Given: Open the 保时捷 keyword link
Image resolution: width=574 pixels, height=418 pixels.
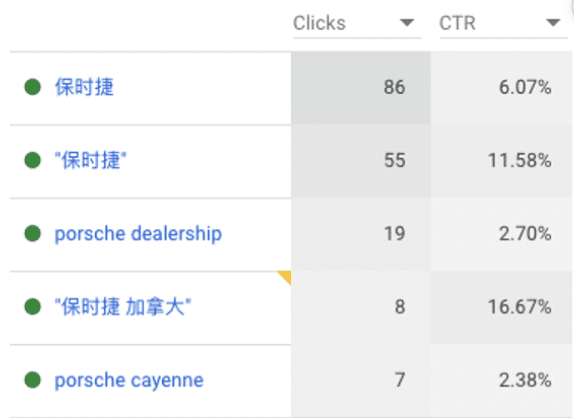Looking at the screenshot, I should coord(84,87).
